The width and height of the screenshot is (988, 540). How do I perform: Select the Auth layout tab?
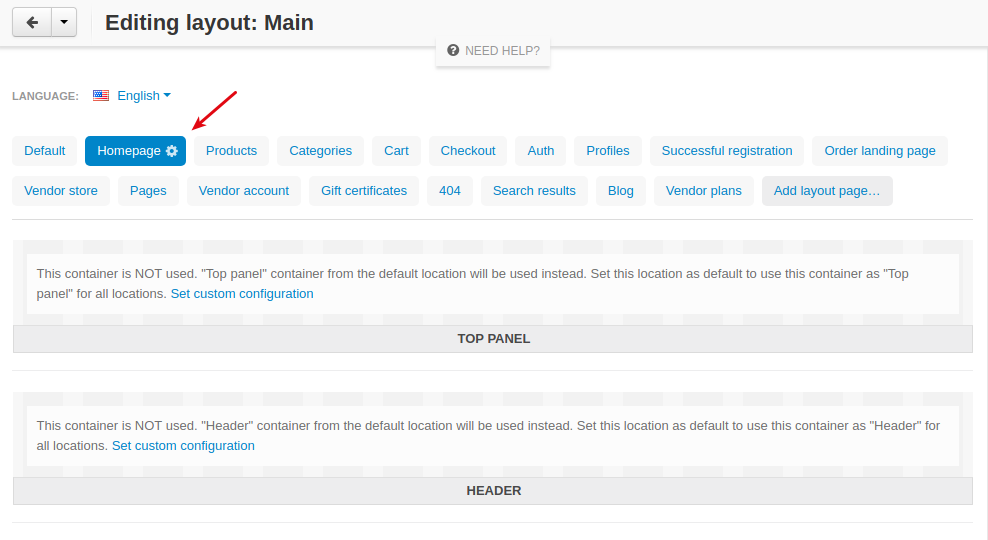click(541, 151)
